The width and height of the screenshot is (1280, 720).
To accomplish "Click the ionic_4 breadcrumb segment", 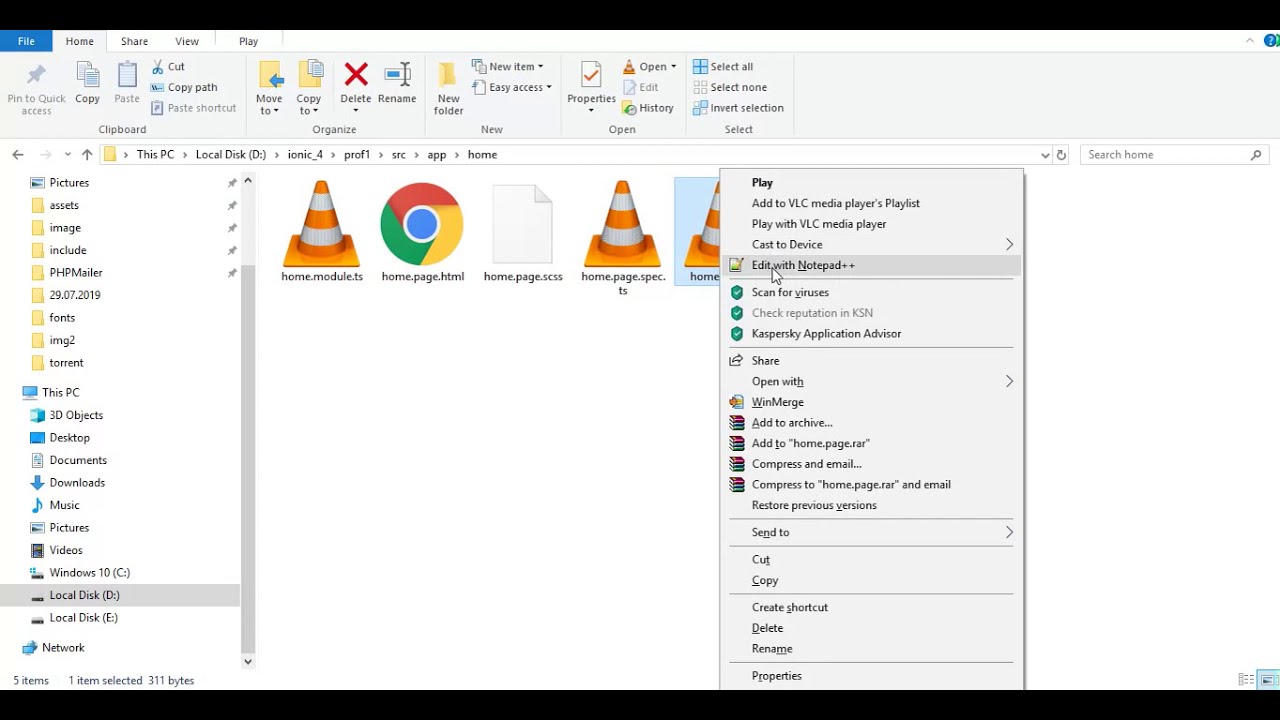I will coord(305,154).
